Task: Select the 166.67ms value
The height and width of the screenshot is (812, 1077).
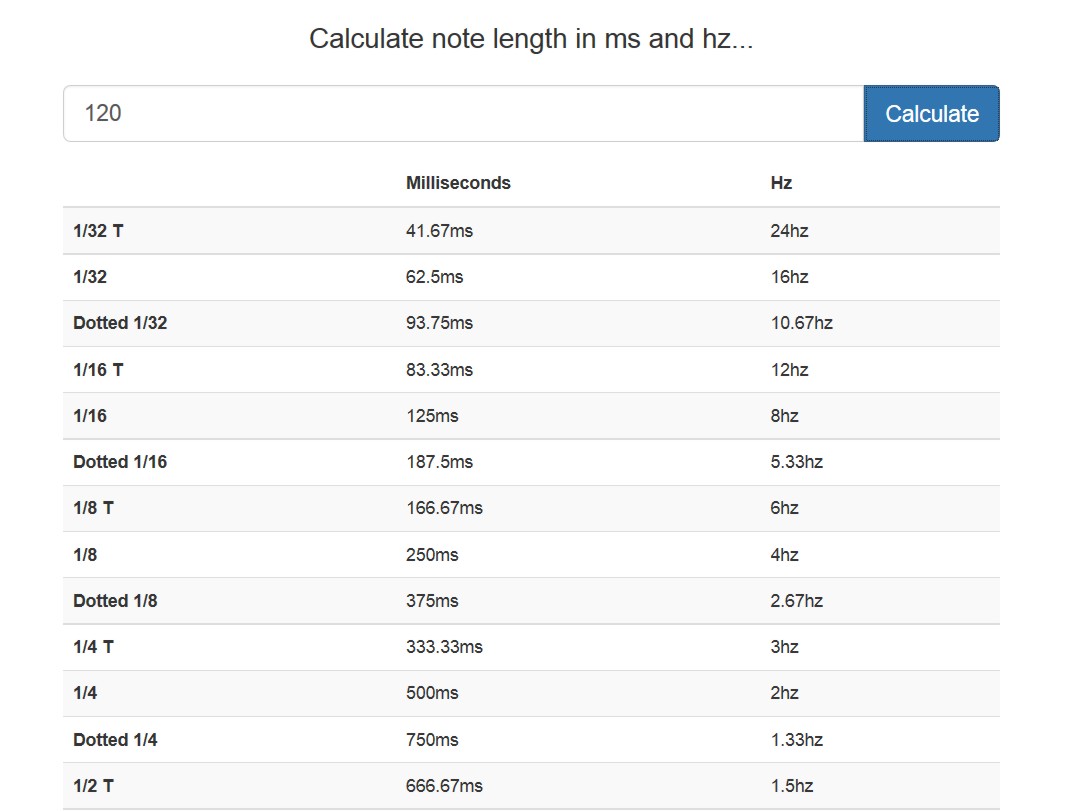Action: (444, 508)
